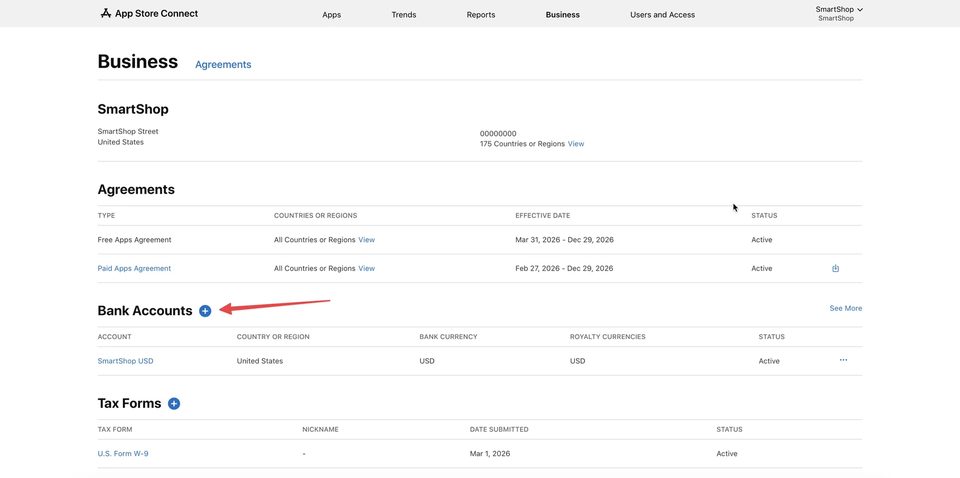Add a new bank account with plus icon

(205, 311)
